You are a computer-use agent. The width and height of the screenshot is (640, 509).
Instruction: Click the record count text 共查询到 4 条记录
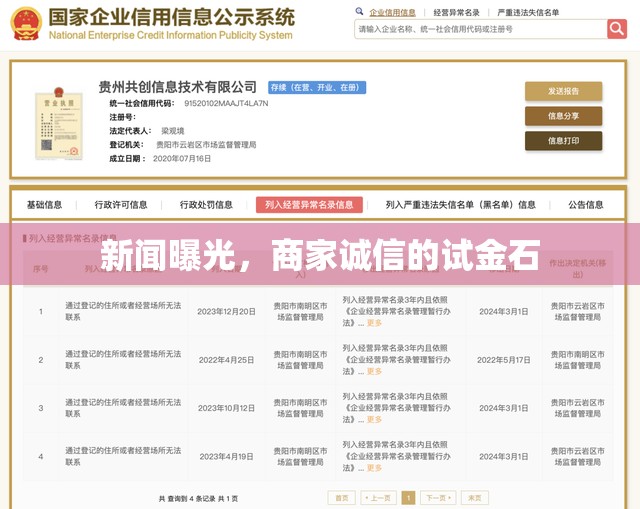click(187, 498)
